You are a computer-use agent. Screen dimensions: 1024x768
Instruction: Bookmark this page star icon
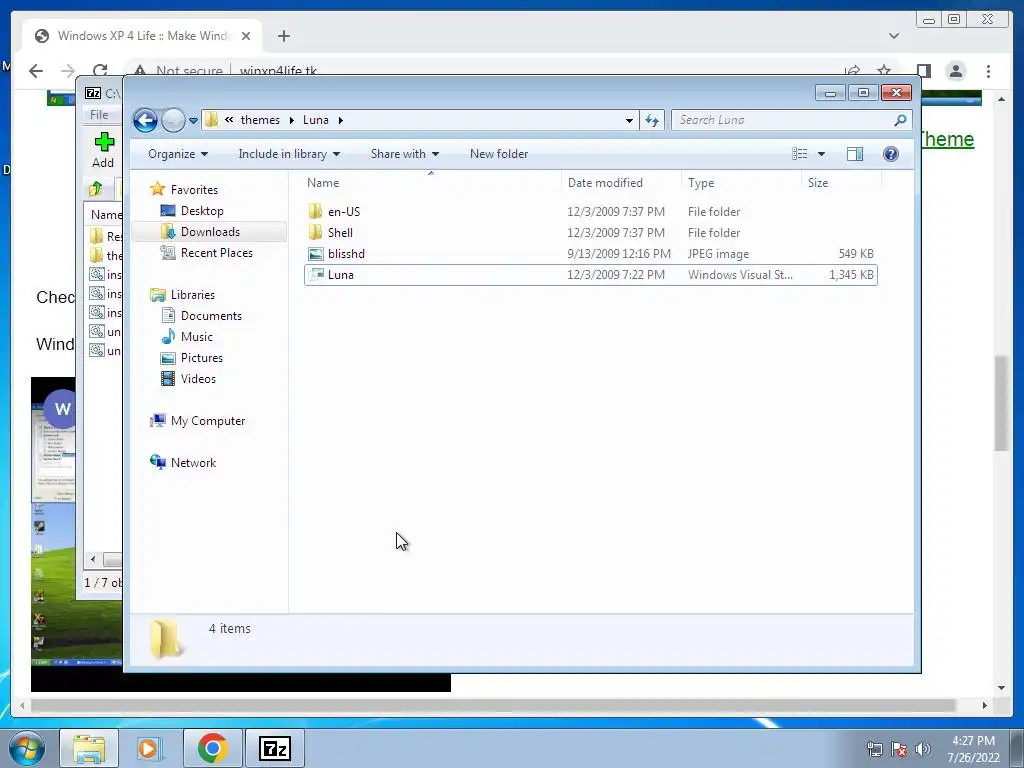click(884, 71)
